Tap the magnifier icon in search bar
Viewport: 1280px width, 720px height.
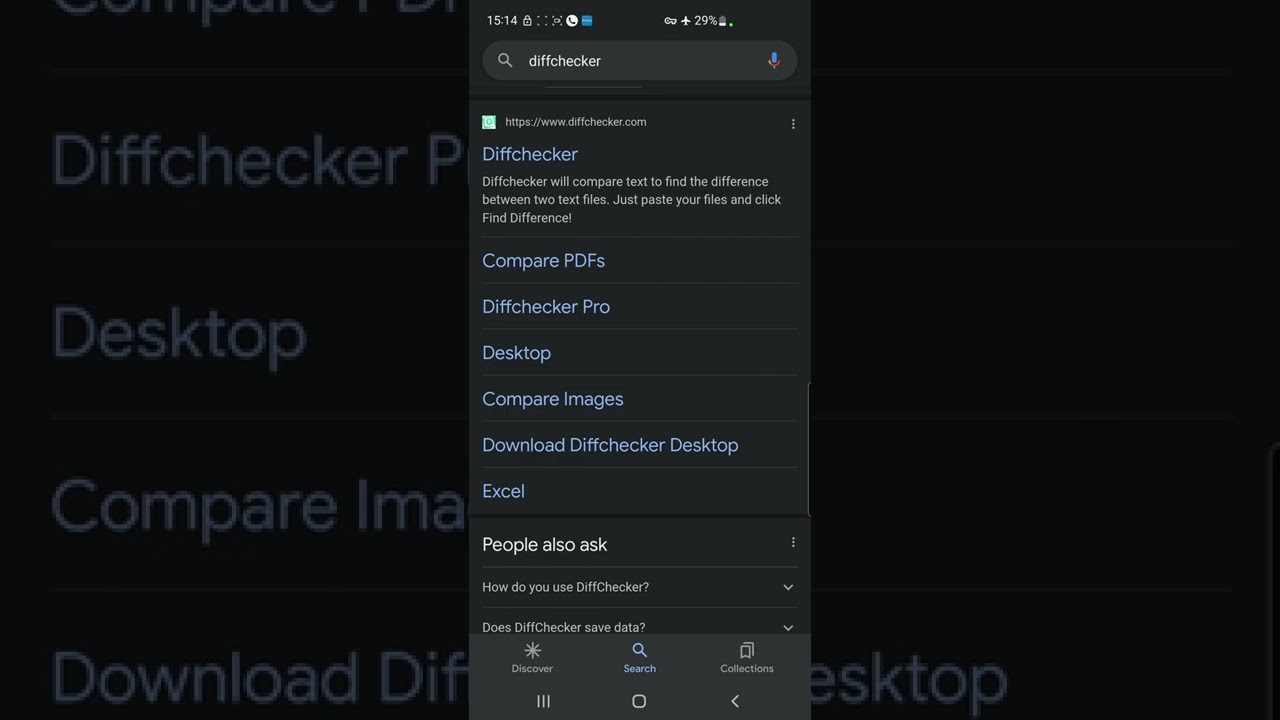coord(505,61)
